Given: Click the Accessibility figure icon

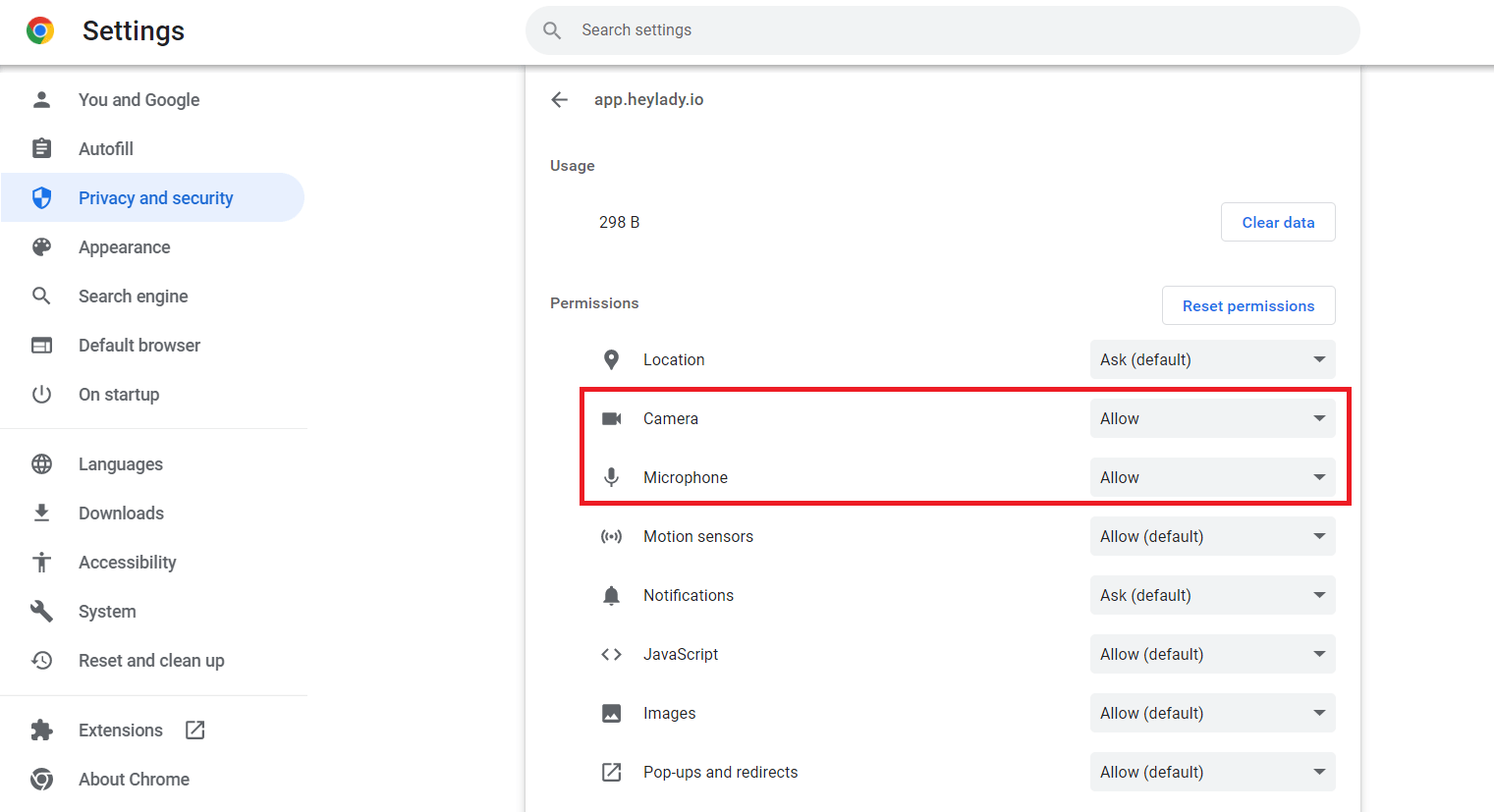Looking at the screenshot, I should coord(41,562).
